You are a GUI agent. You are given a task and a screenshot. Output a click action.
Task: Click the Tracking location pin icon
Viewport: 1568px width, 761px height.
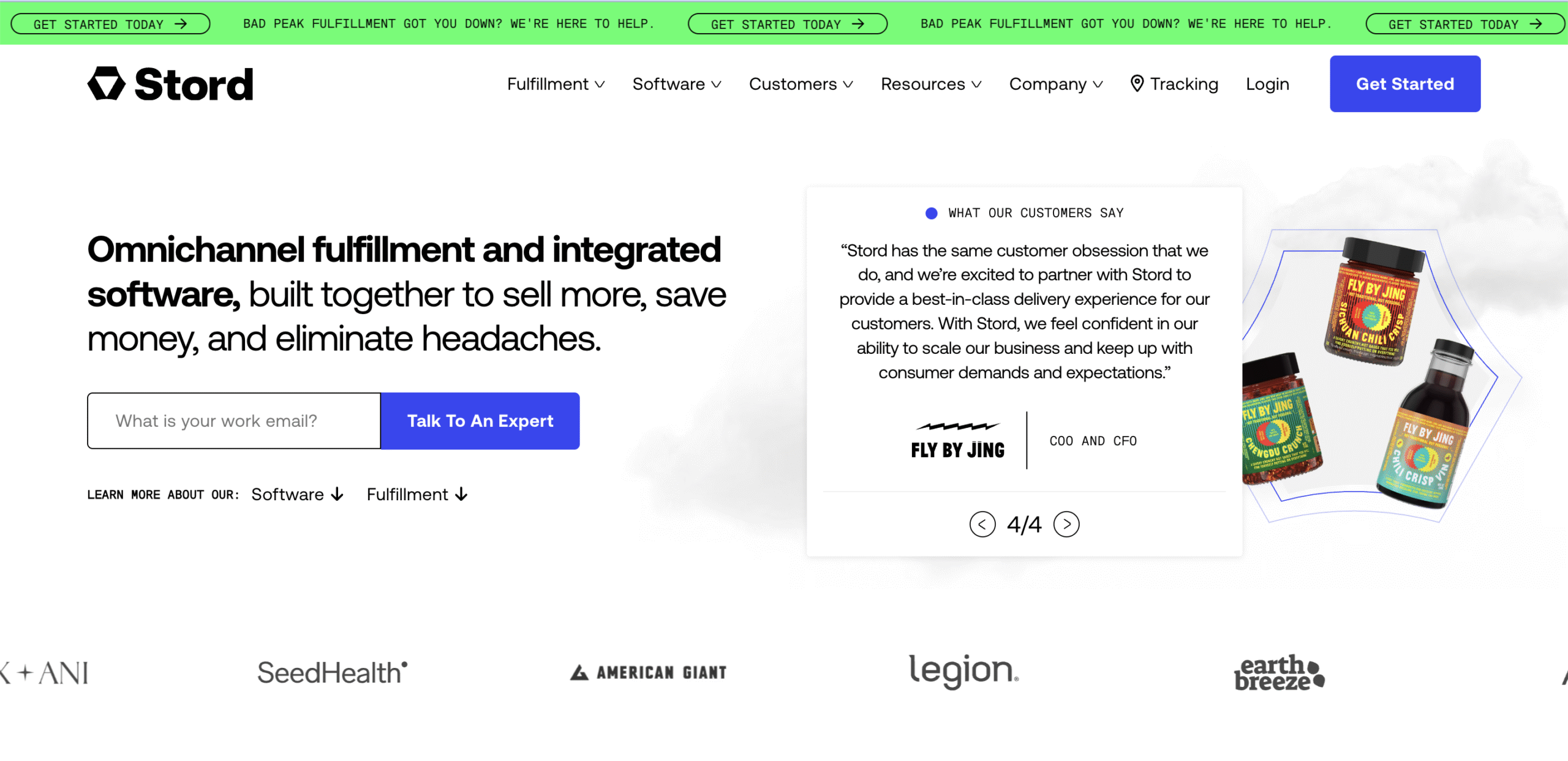coord(1137,84)
